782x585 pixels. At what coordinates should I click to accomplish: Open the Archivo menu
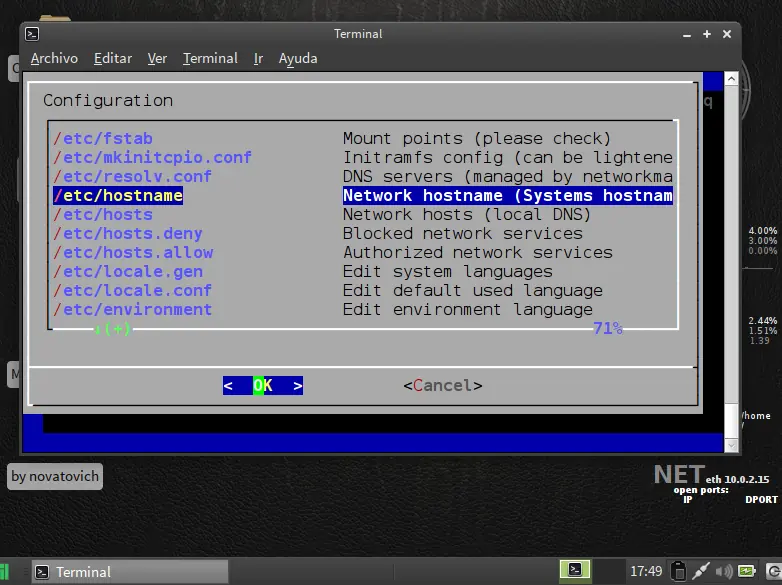(x=54, y=58)
